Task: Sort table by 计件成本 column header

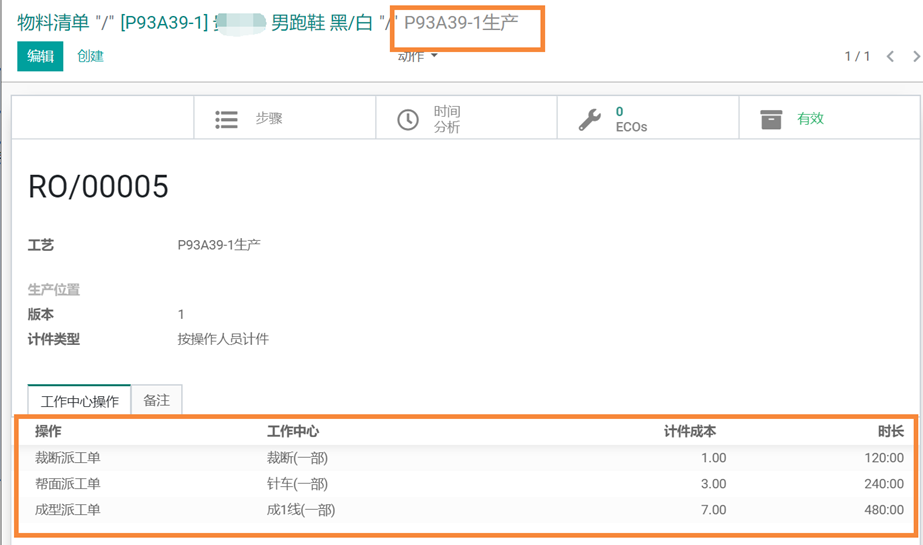Action: click(x=690, y=432)
